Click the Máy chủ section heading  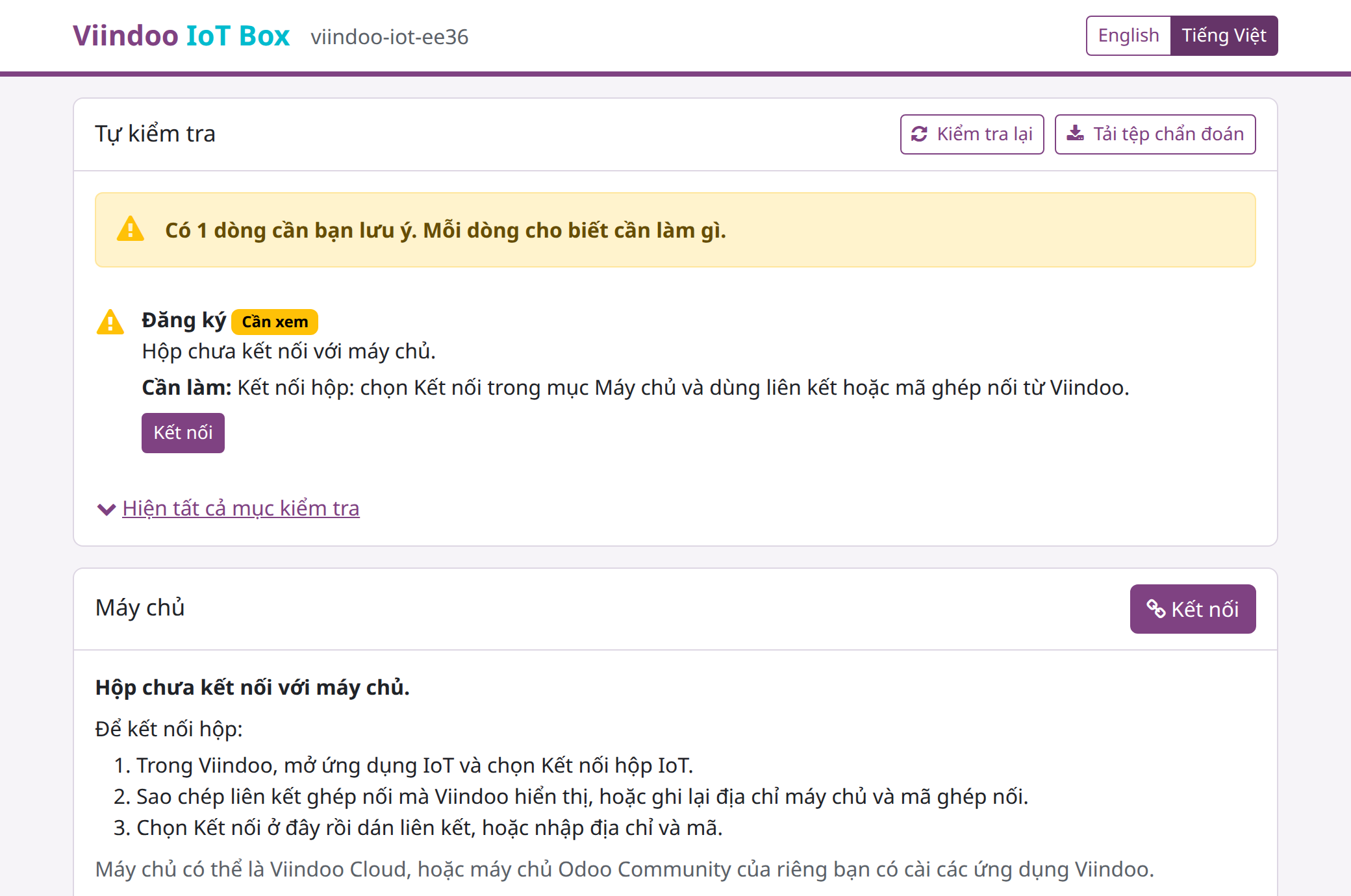140,608
